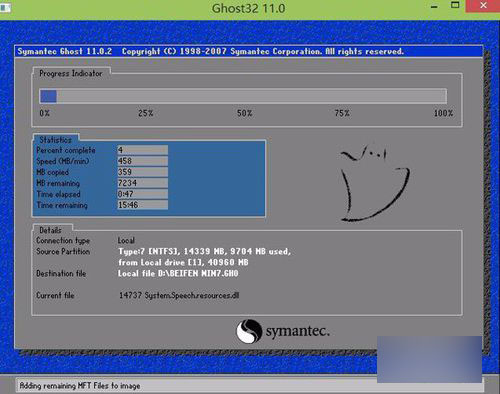
Task: Click the blue filled portion of progress bar
Action: point(48,97)
